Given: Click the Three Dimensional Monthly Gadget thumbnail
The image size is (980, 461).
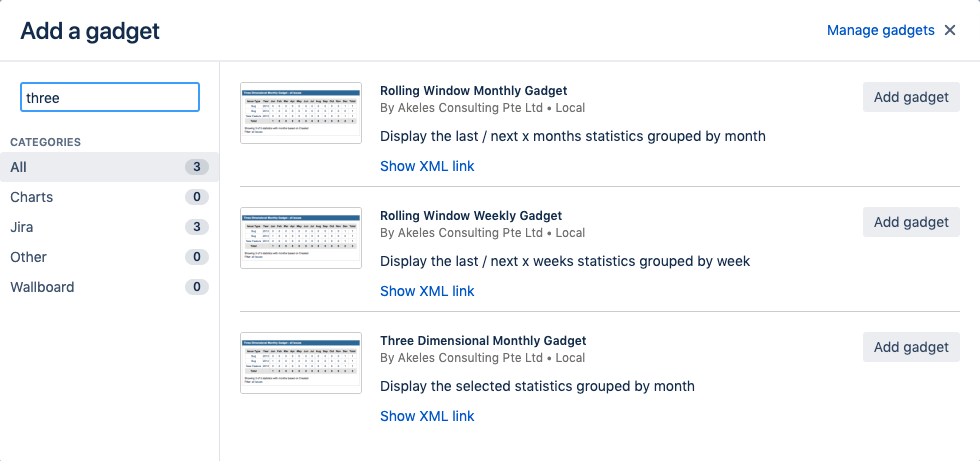Looking at the screenshot, I should click(x=301, y=363).
